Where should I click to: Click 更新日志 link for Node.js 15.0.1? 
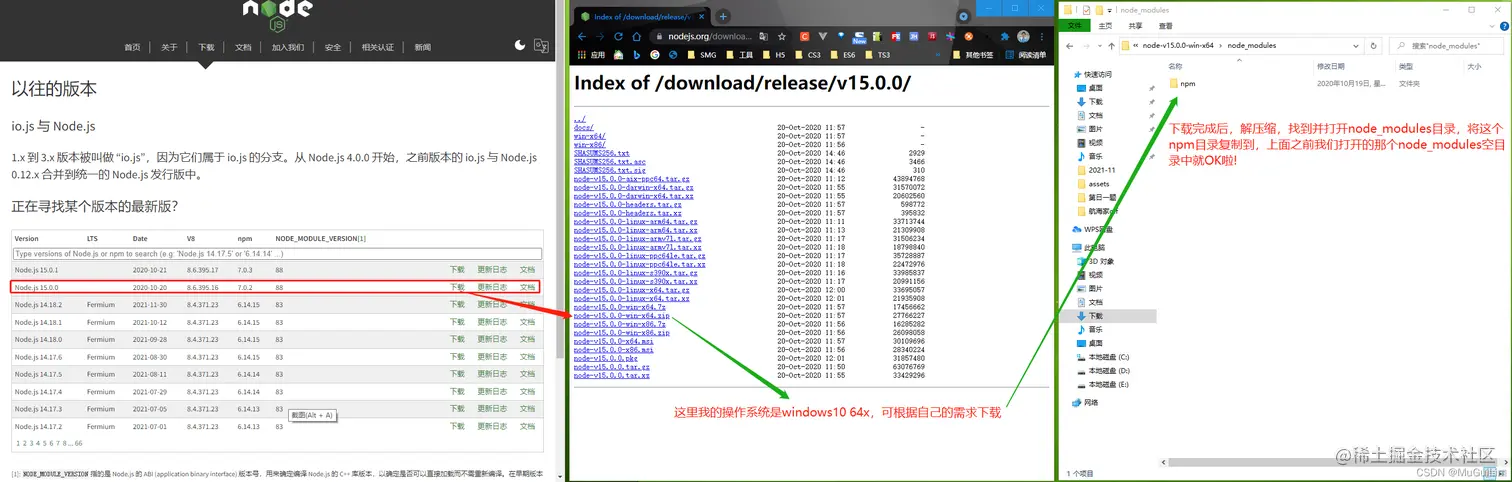pyautogui.click(x=492, y=270)
